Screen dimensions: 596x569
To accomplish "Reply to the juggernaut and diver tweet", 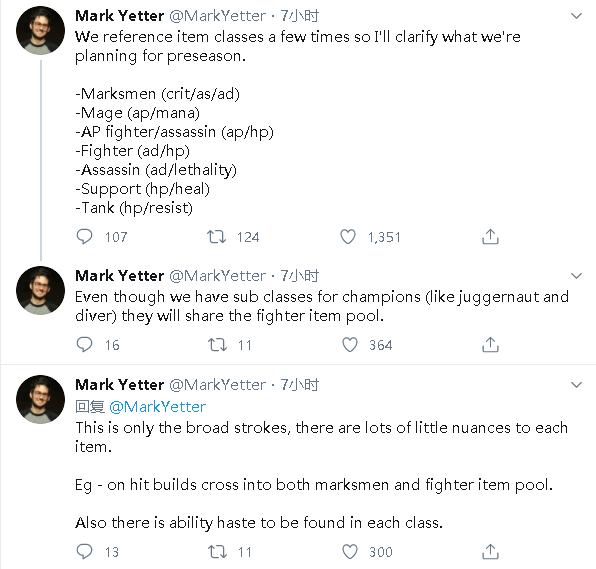I will point(84,344).
